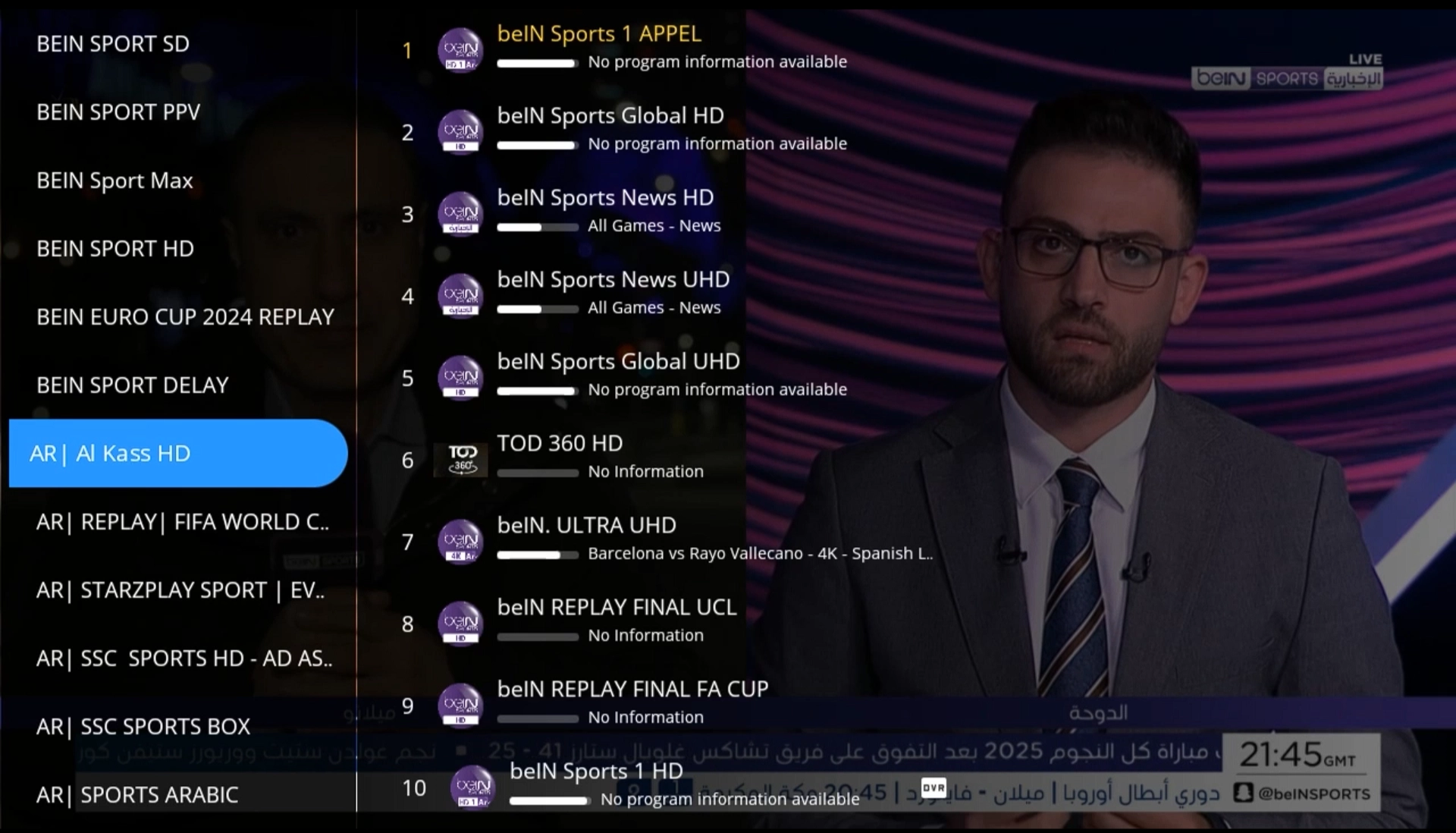The height and width of the screenshot is (833, 1456).
Task: Click channel number 10 in list
Action: click(414, 787)
